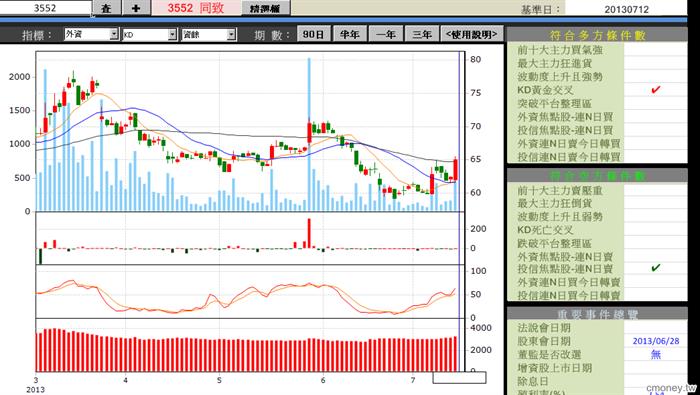Screen dimensions: 700x395
Task: Click the 前十大主力買氣強 row
Action: click(597, 50)
